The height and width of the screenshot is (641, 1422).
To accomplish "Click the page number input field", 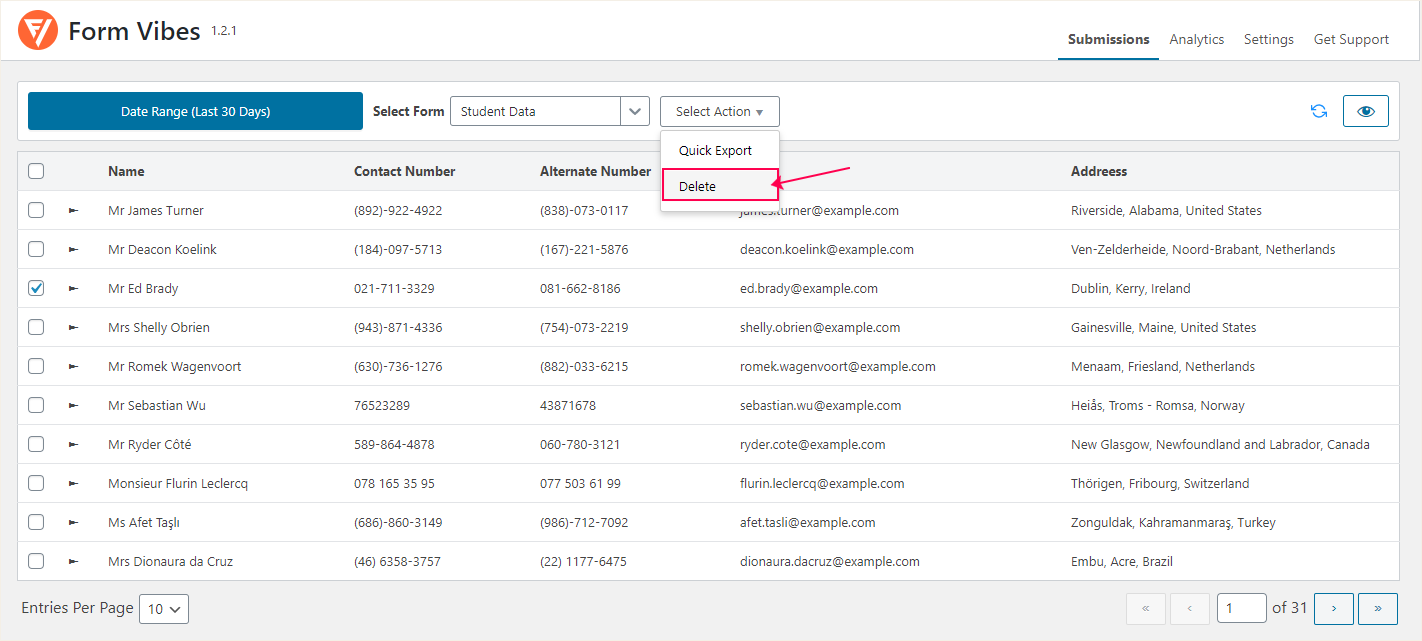I will coord(1241,608).
